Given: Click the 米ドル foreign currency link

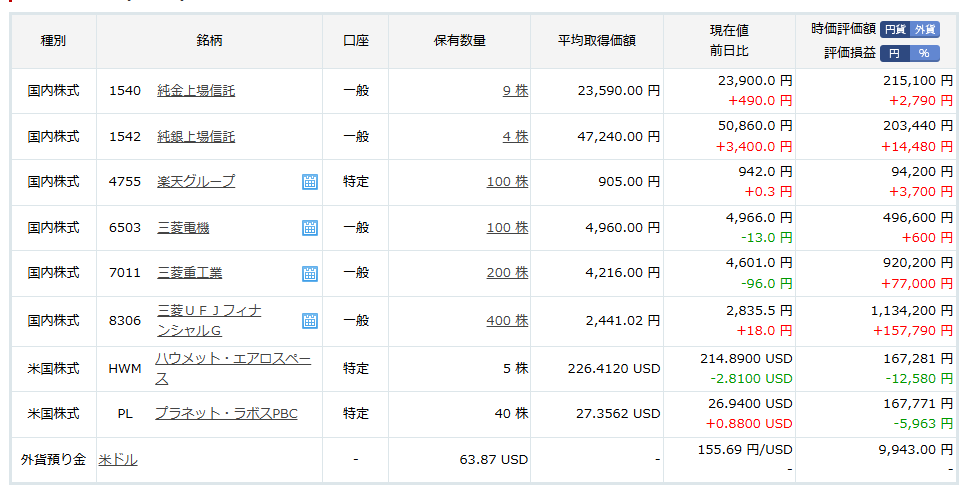Looking at the screenshot, I should (x=118, y=460).
